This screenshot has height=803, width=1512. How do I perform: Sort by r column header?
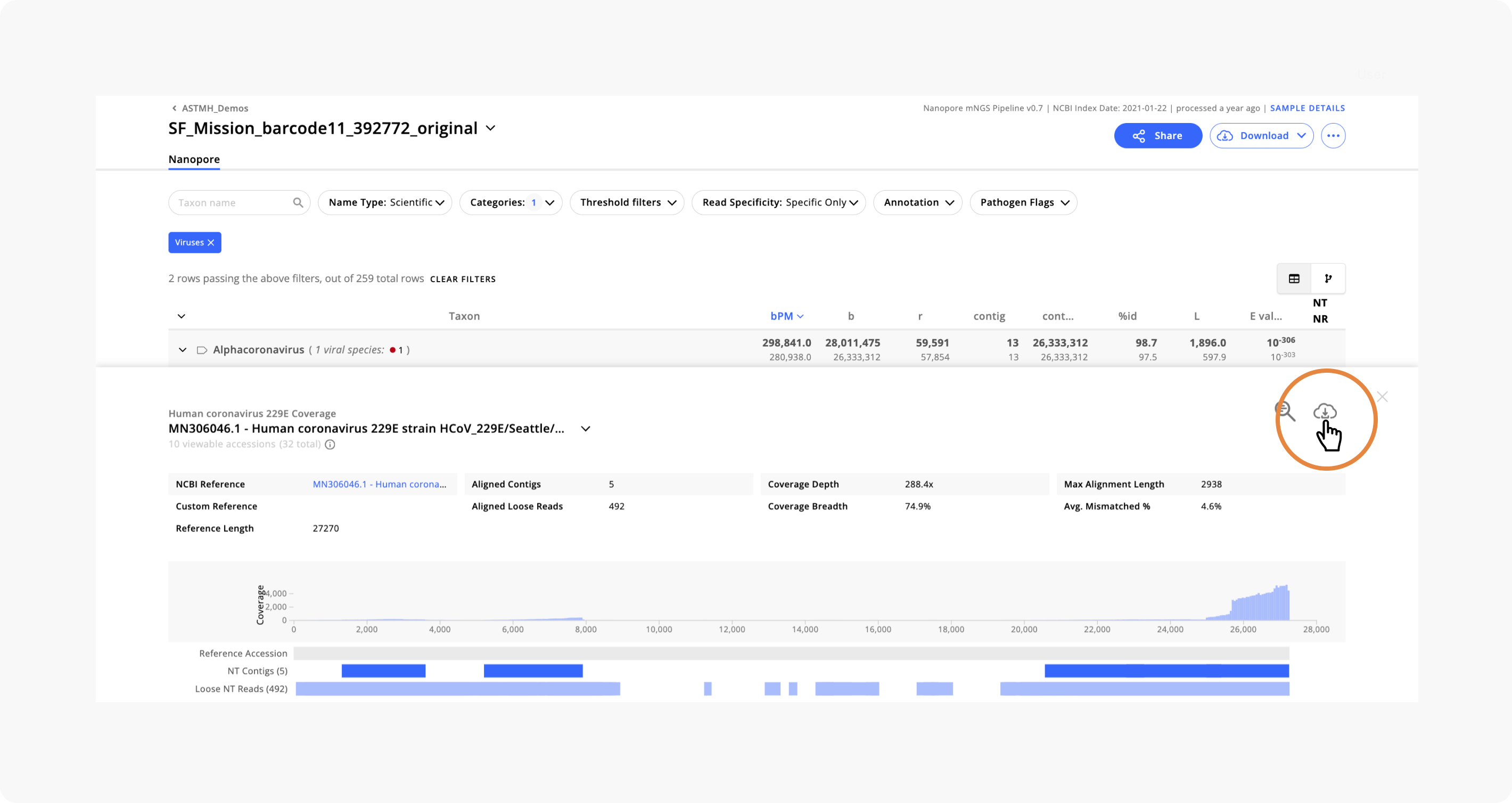tap(920, 316)
